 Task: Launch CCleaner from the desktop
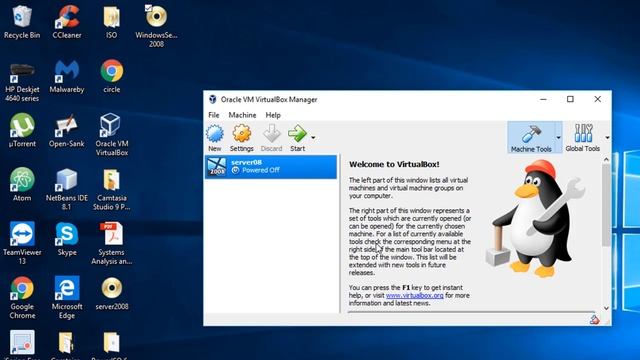(67, 22)
